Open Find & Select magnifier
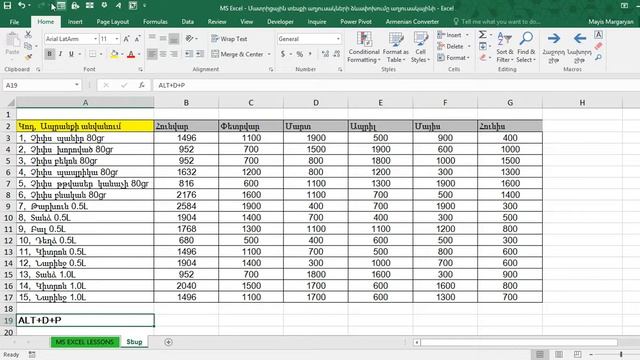 click(526, 47)
